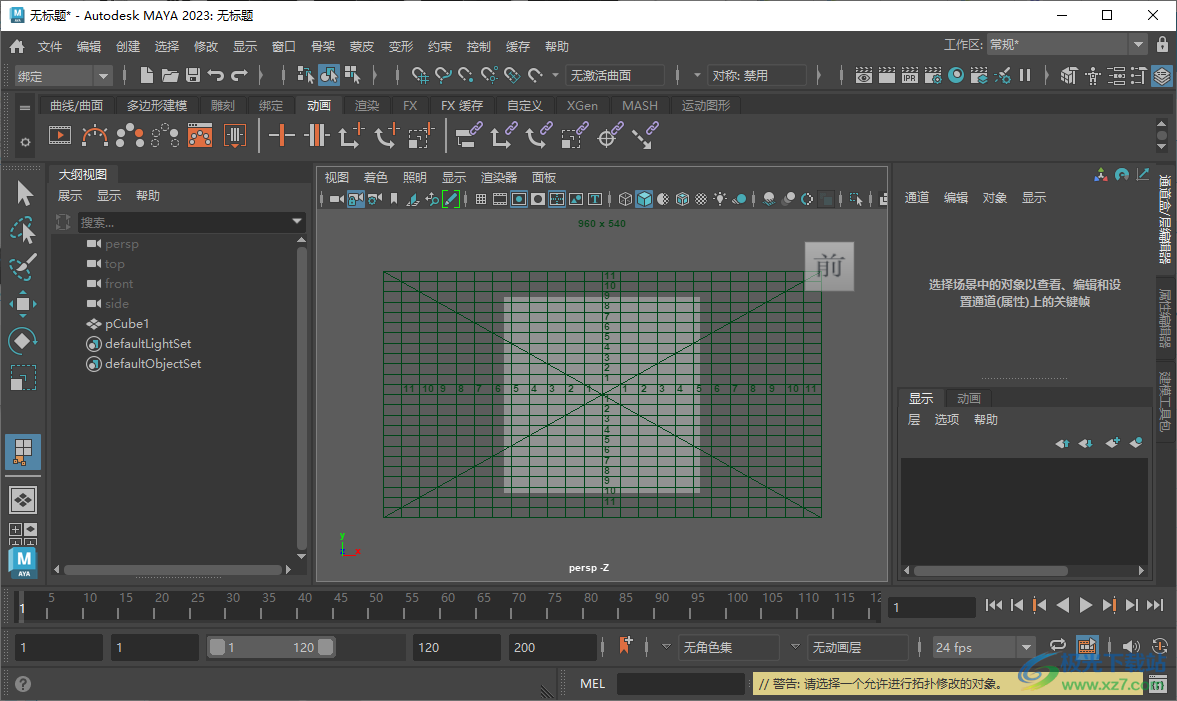The image size is (1177, 701).
Task: Select pCube1 in the outliner
Action: tap(127, 323)
